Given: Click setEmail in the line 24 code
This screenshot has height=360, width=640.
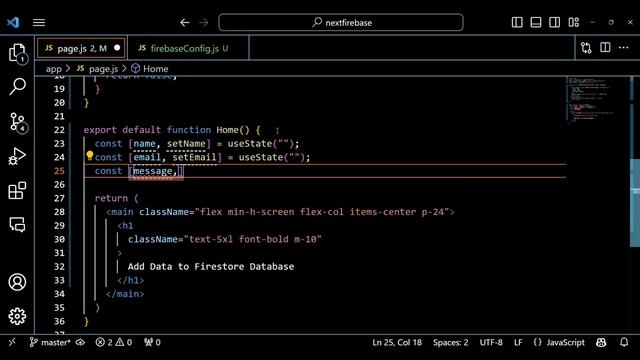Looking at the screenshot, I should [194, 157].
